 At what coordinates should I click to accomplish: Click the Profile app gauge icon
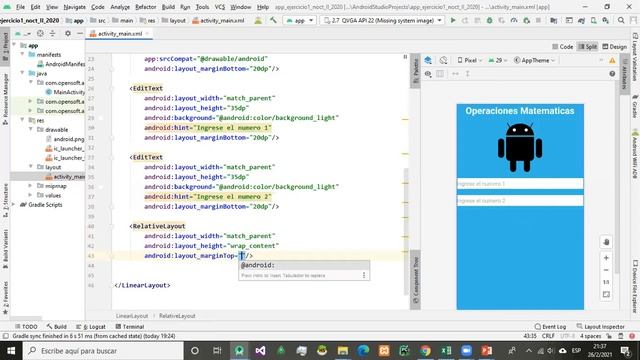coord(514,20)
